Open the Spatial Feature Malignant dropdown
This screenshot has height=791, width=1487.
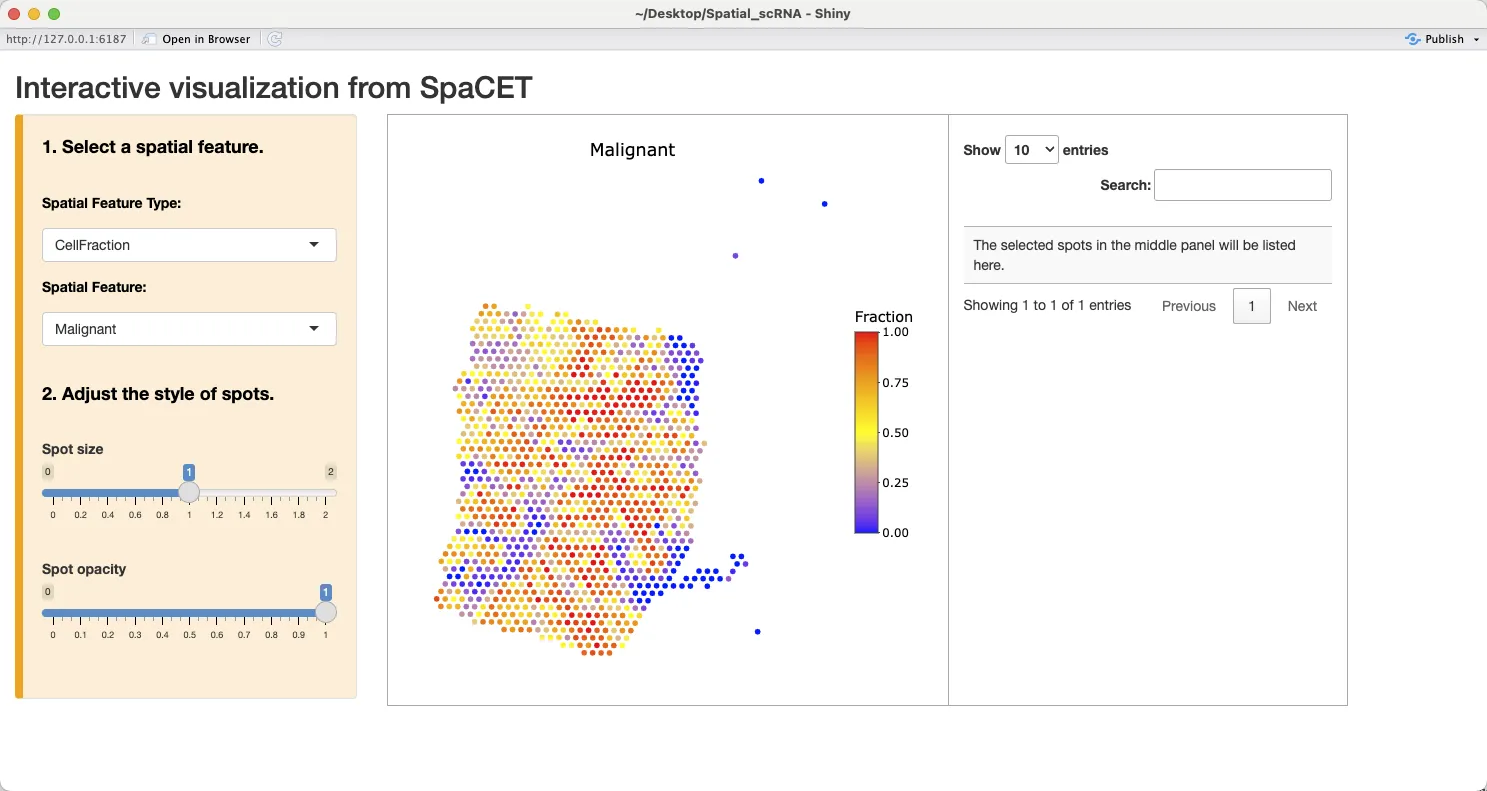click(189, 329)
